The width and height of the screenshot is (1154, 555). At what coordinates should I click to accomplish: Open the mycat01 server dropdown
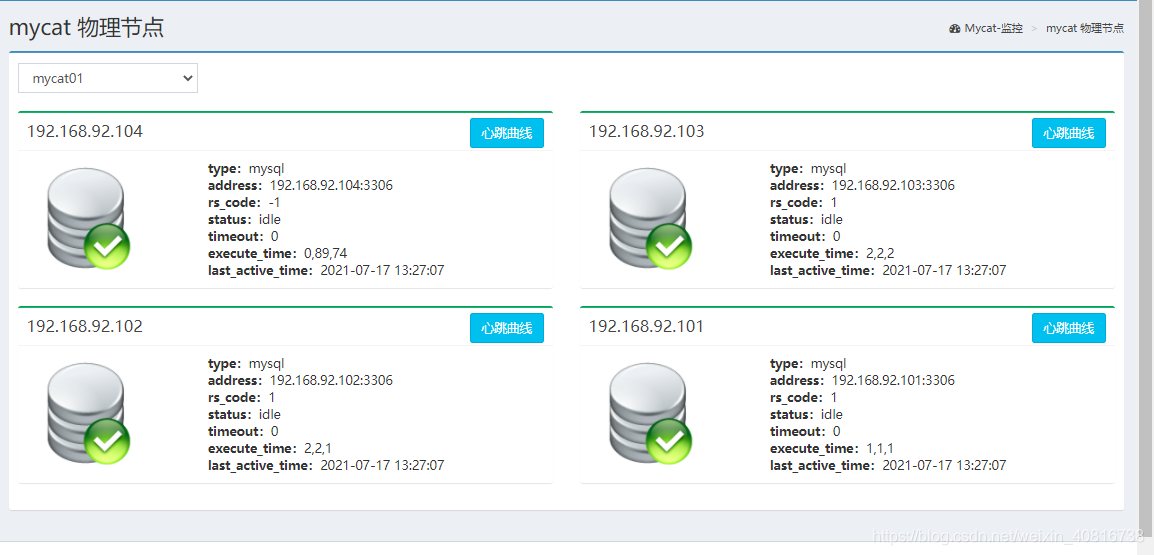coord(107,77)
